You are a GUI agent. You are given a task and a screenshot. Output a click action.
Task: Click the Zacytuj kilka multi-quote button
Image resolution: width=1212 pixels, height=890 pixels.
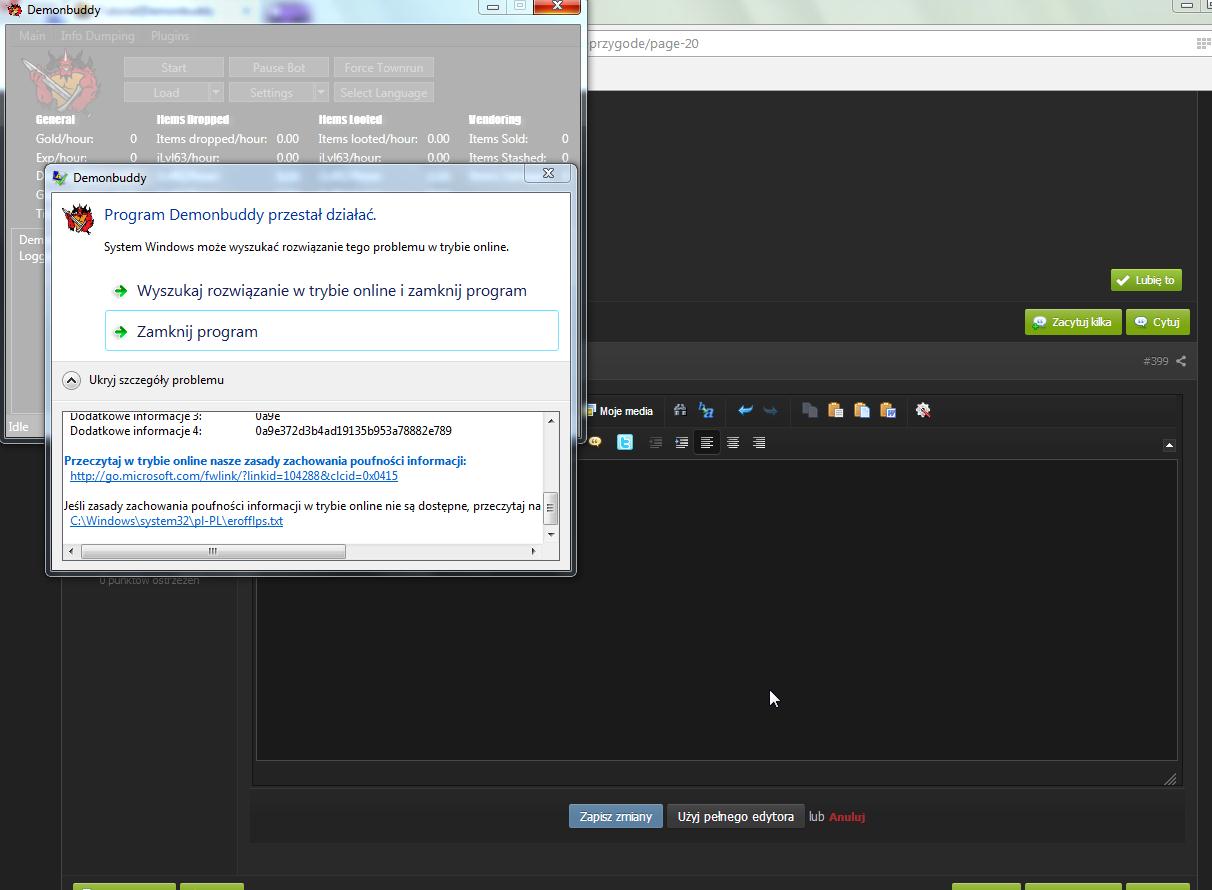[1073, 322]
